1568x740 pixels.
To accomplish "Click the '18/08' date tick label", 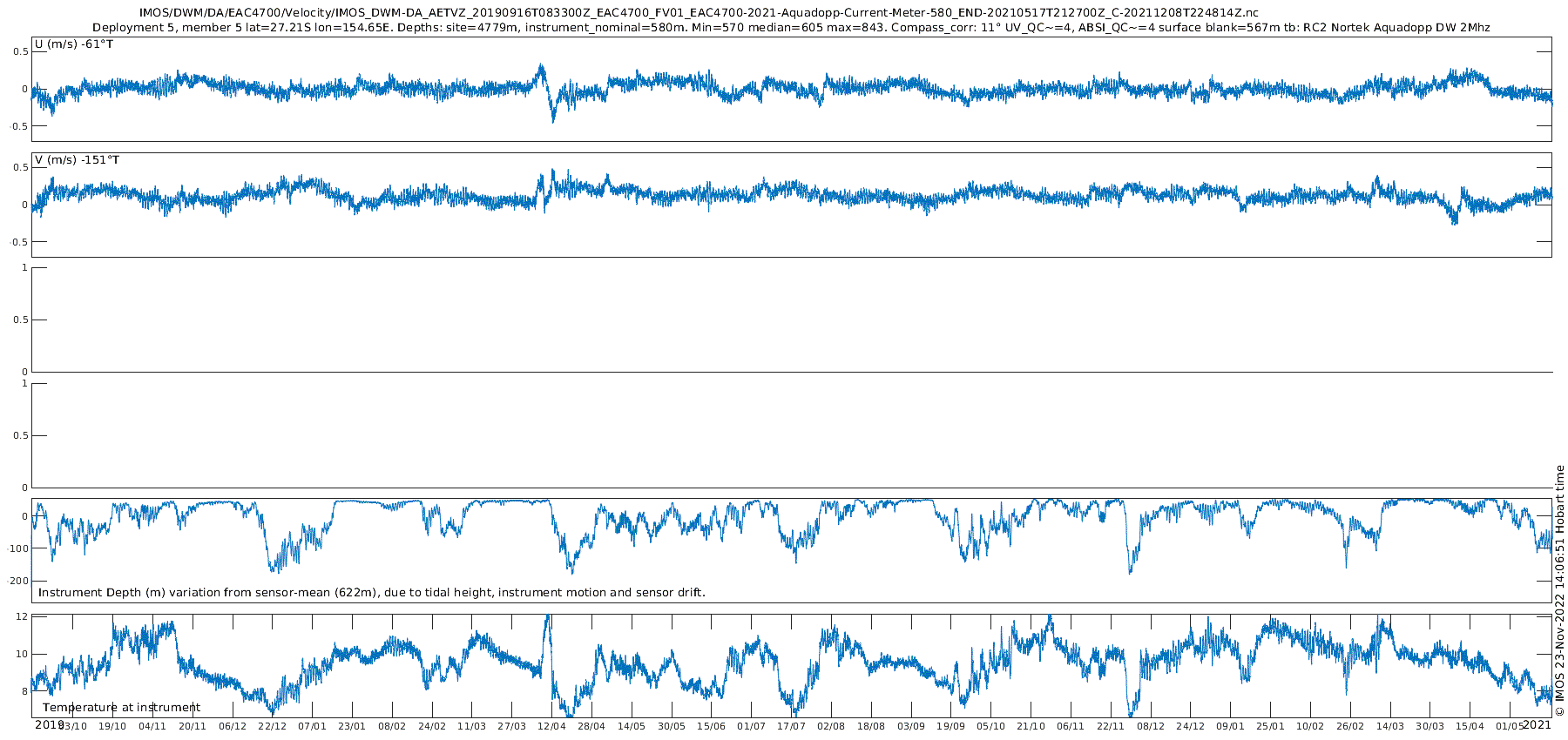I will (x=871, y=726).
